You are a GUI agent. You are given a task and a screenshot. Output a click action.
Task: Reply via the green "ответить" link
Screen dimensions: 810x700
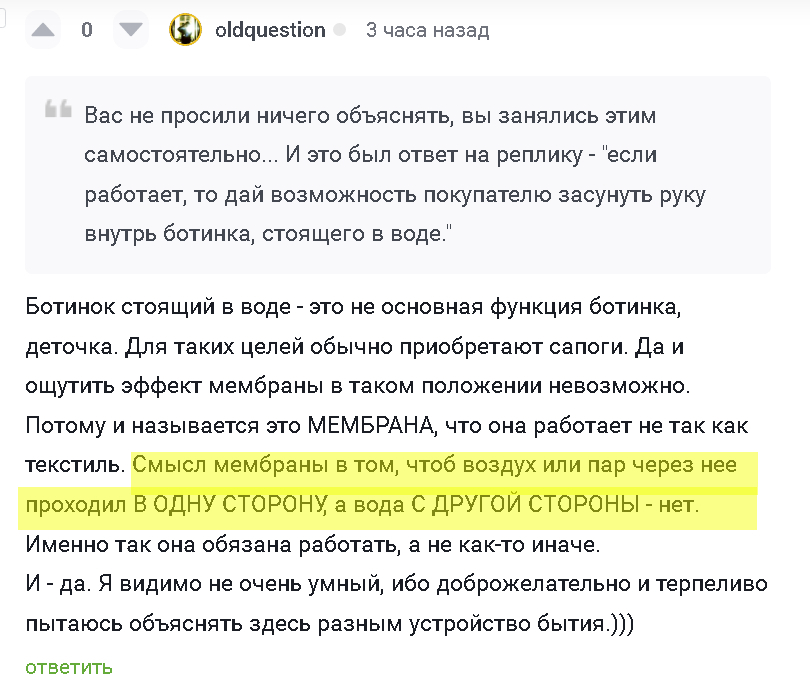(69, 667)
